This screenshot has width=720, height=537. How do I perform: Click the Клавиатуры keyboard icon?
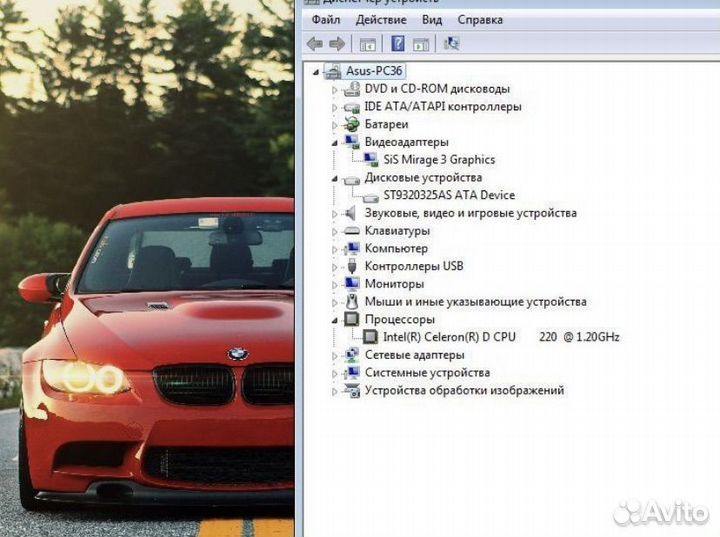352,231
